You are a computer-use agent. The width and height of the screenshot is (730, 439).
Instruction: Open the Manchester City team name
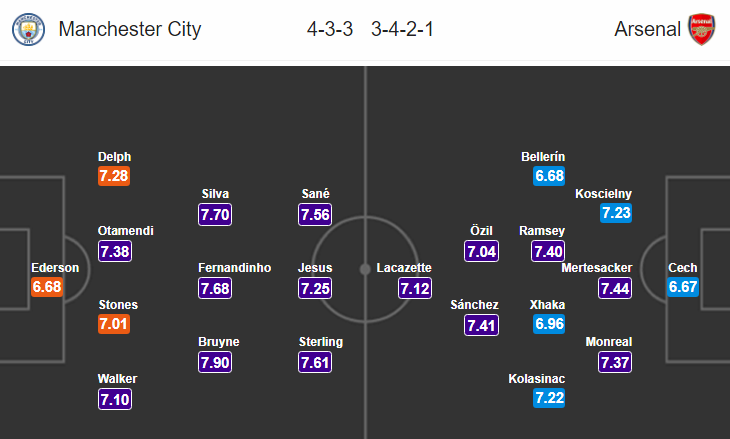(x=130, y=29)
